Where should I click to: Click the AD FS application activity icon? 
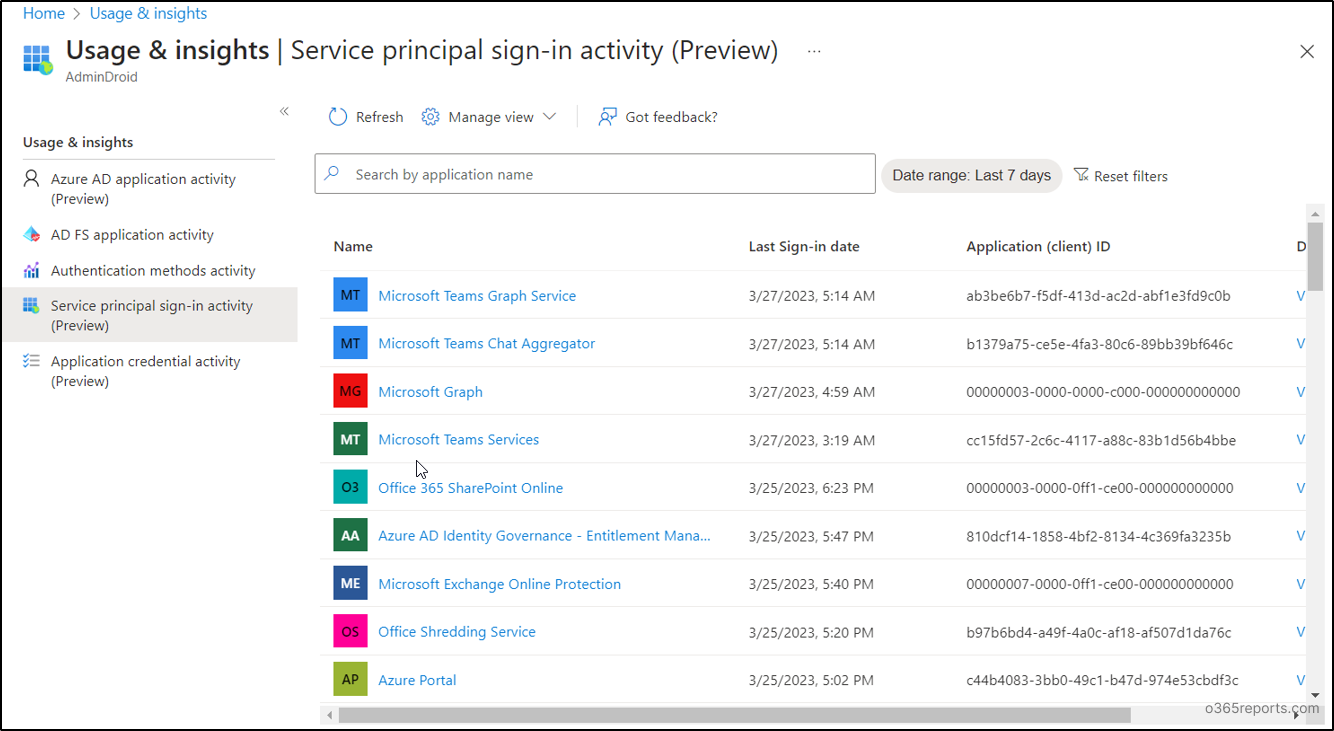click(32, 235)
